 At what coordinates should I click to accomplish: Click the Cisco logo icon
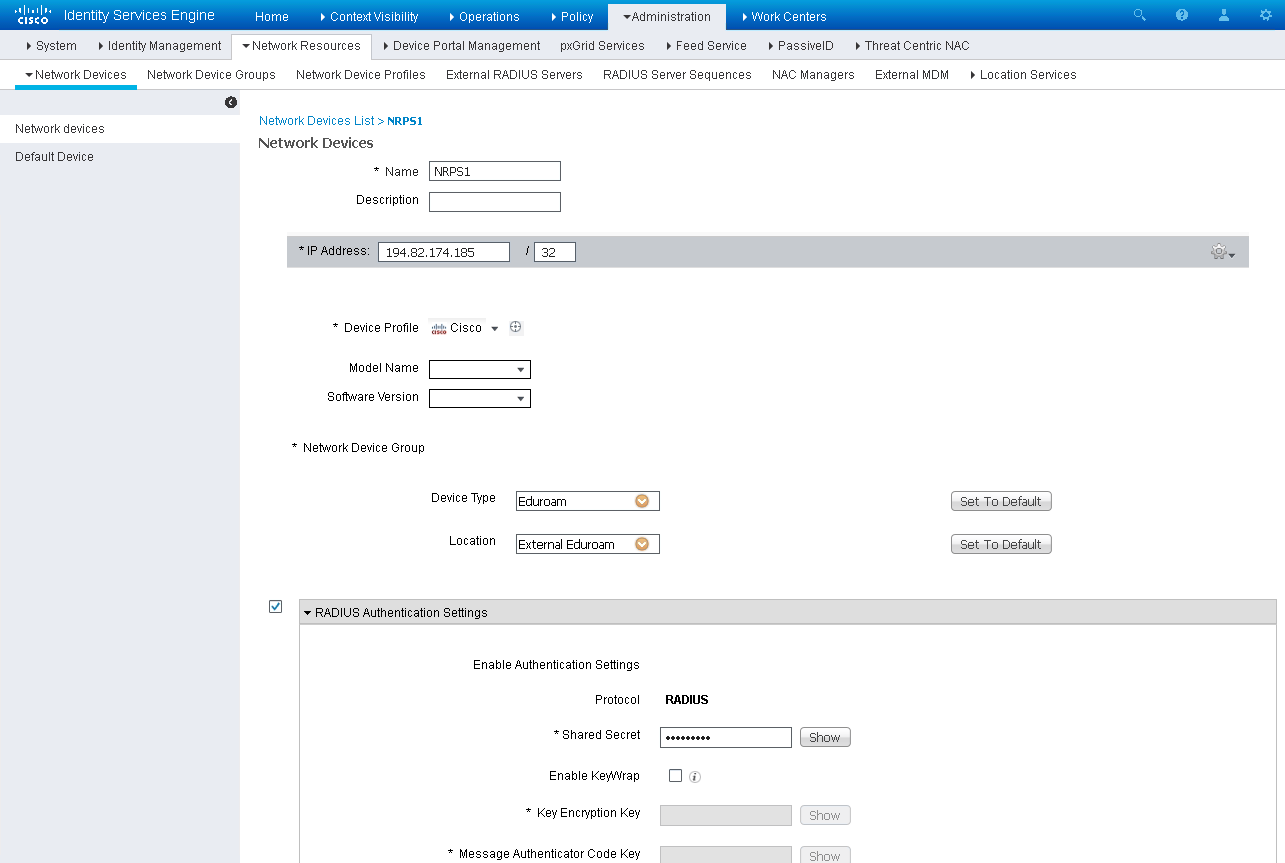pos(32,15)
